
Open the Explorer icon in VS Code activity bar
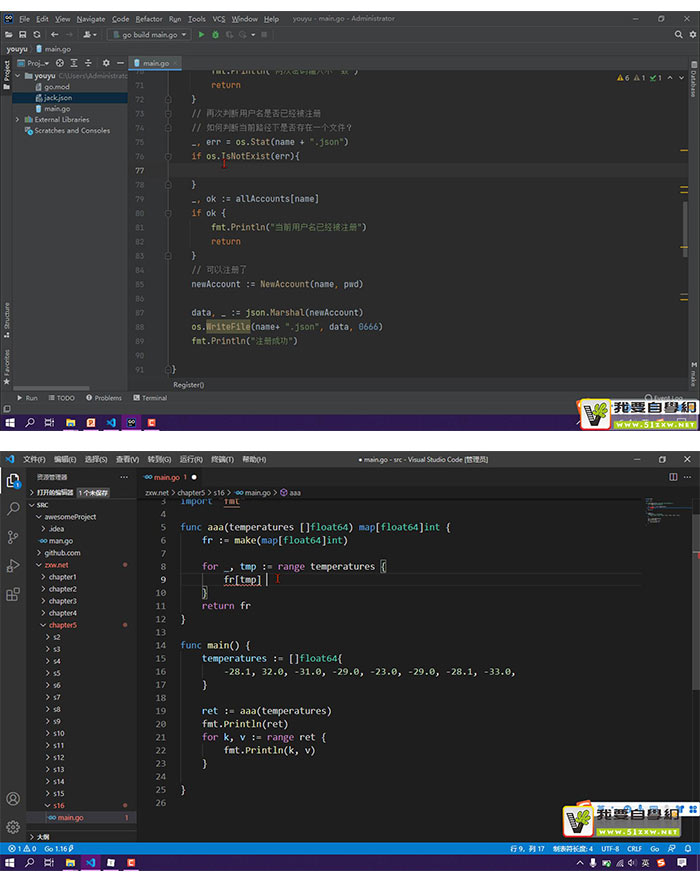tap(13, 481)
